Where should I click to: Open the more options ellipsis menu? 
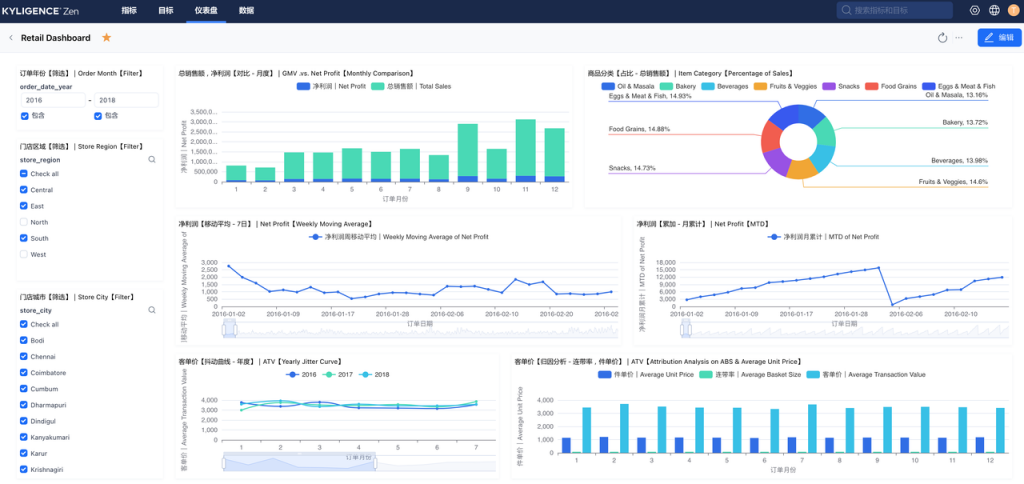(x=959, y=38)
